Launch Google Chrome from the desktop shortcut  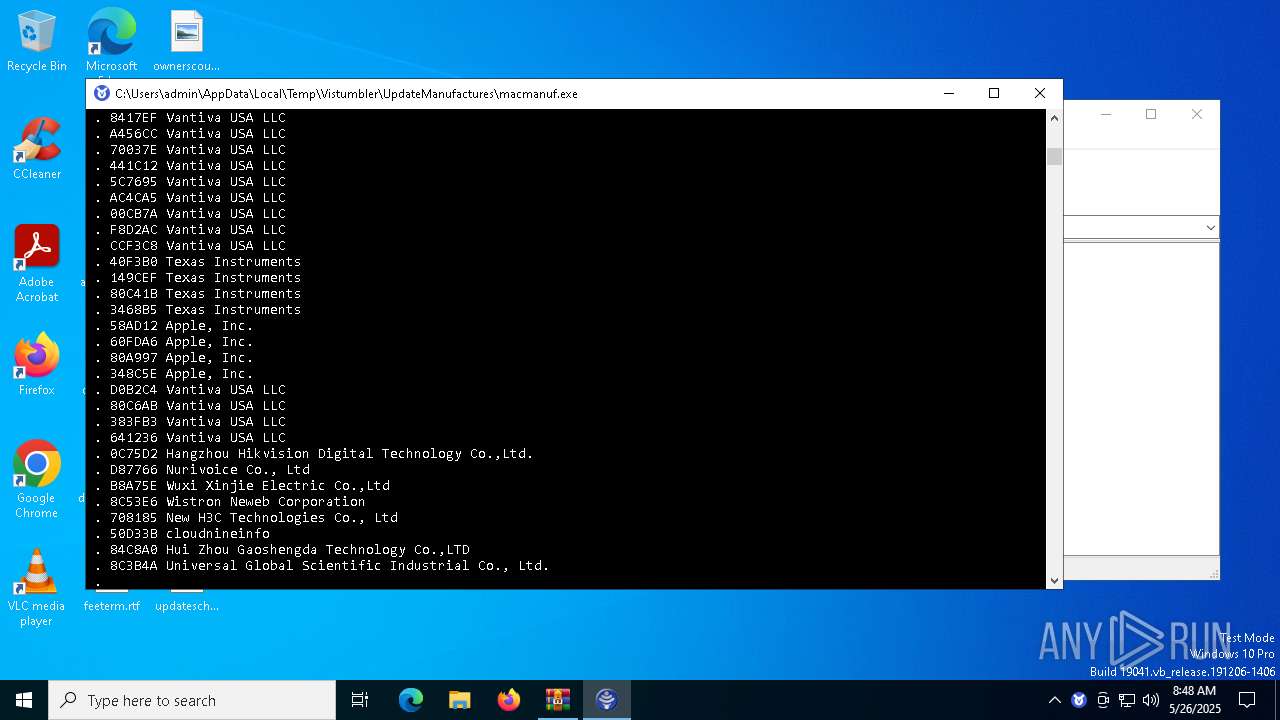[36, 480]
